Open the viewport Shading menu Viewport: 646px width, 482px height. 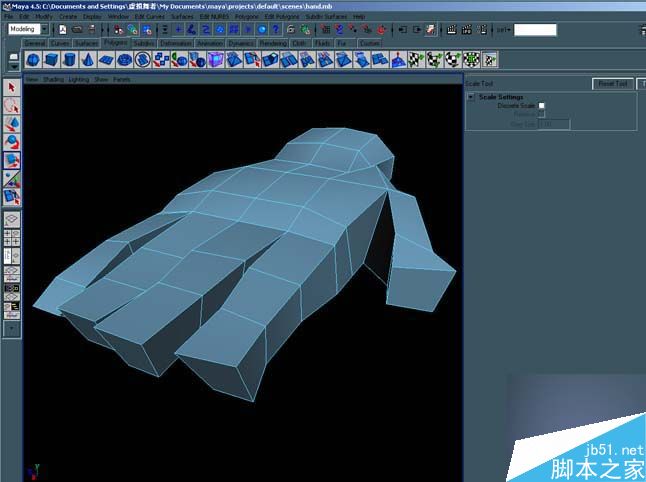[53, 78]
